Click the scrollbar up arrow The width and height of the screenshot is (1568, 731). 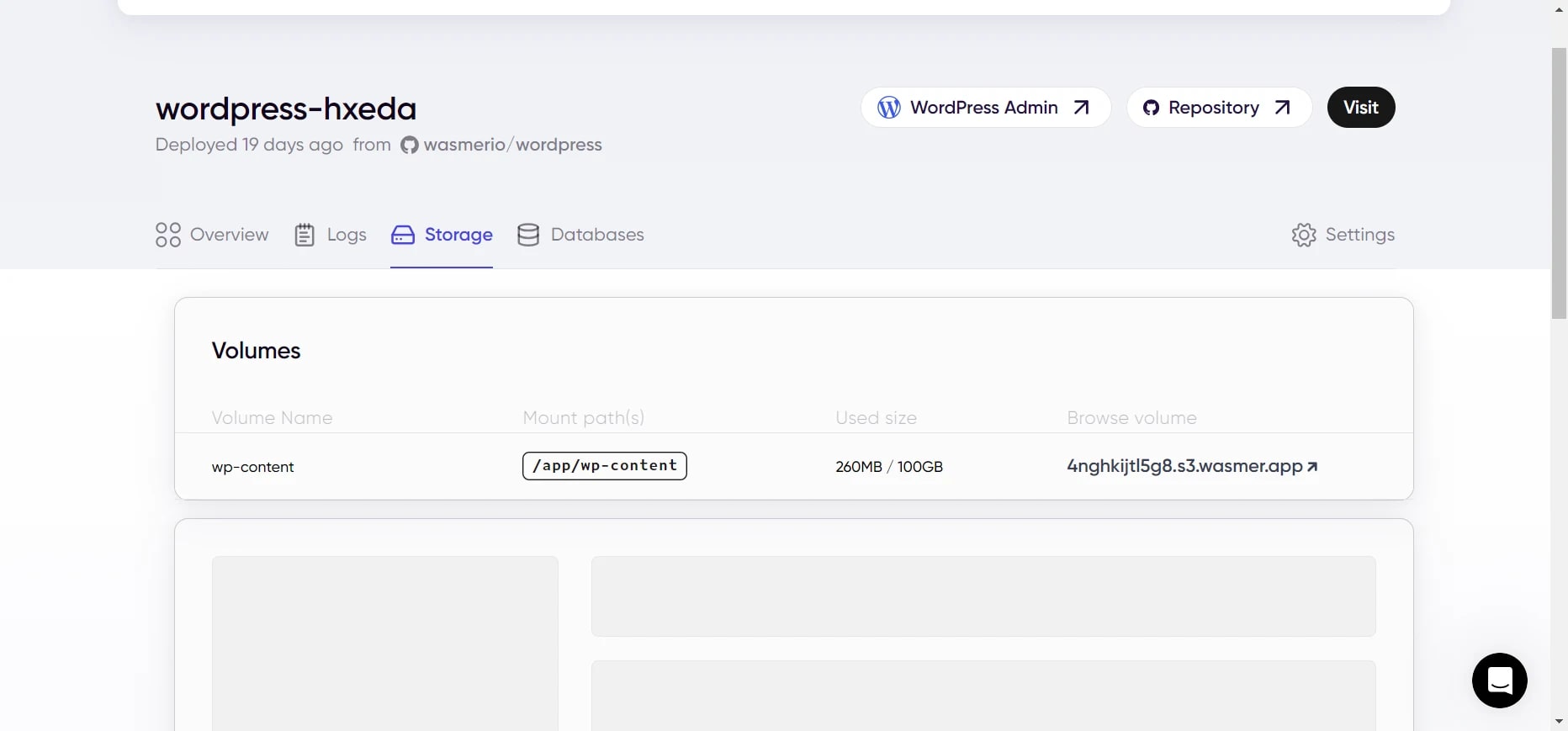point(1560,8)
